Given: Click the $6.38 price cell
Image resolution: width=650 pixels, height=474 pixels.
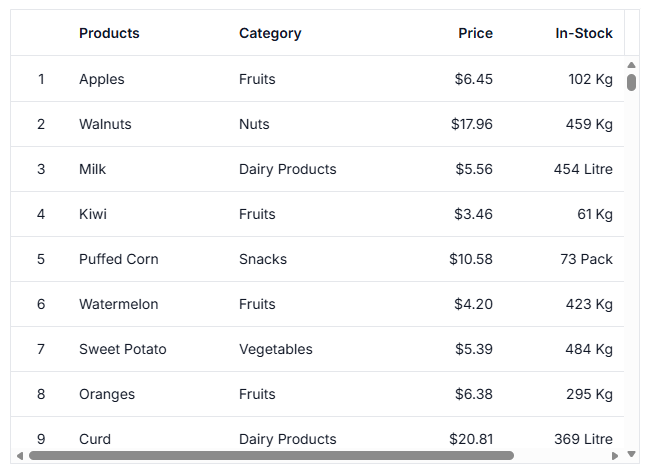Looking at the screenshot, I should click(x=473, y=394).
